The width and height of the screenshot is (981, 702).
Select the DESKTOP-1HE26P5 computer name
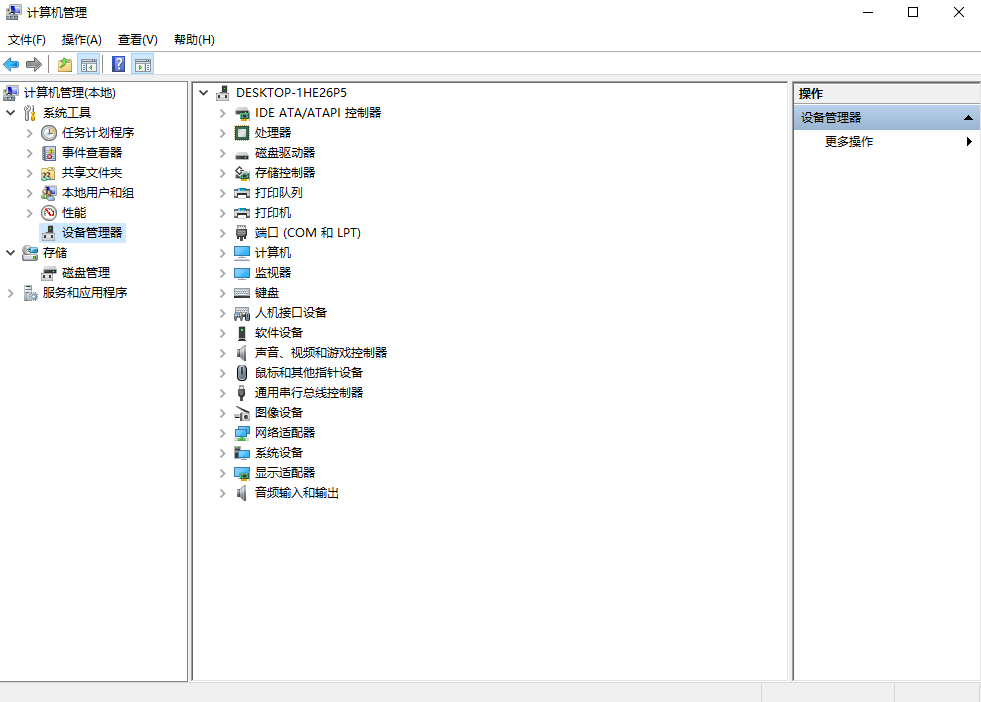point(291,93)
